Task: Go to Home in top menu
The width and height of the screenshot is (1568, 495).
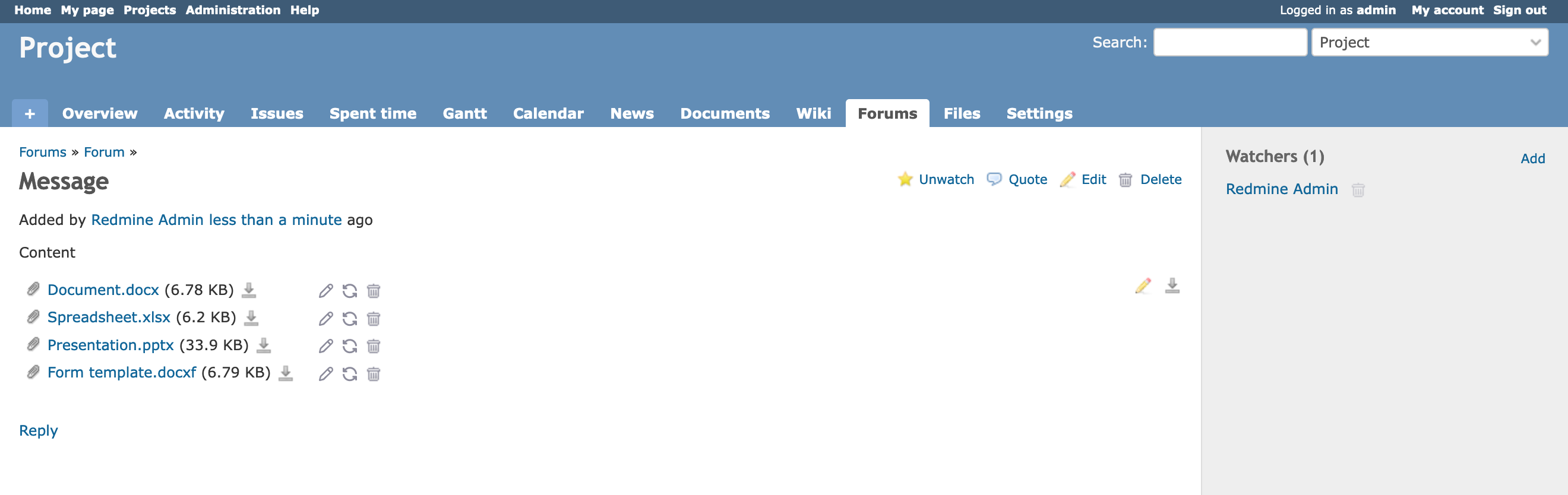Action: pyautogui.click(x=33, y=10)
